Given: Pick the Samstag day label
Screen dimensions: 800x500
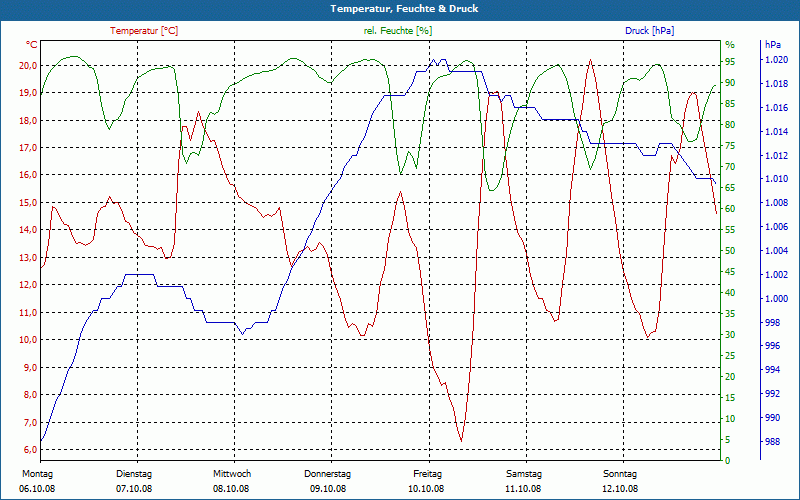Looking at the screenshot, I should [x=524, y=474].
